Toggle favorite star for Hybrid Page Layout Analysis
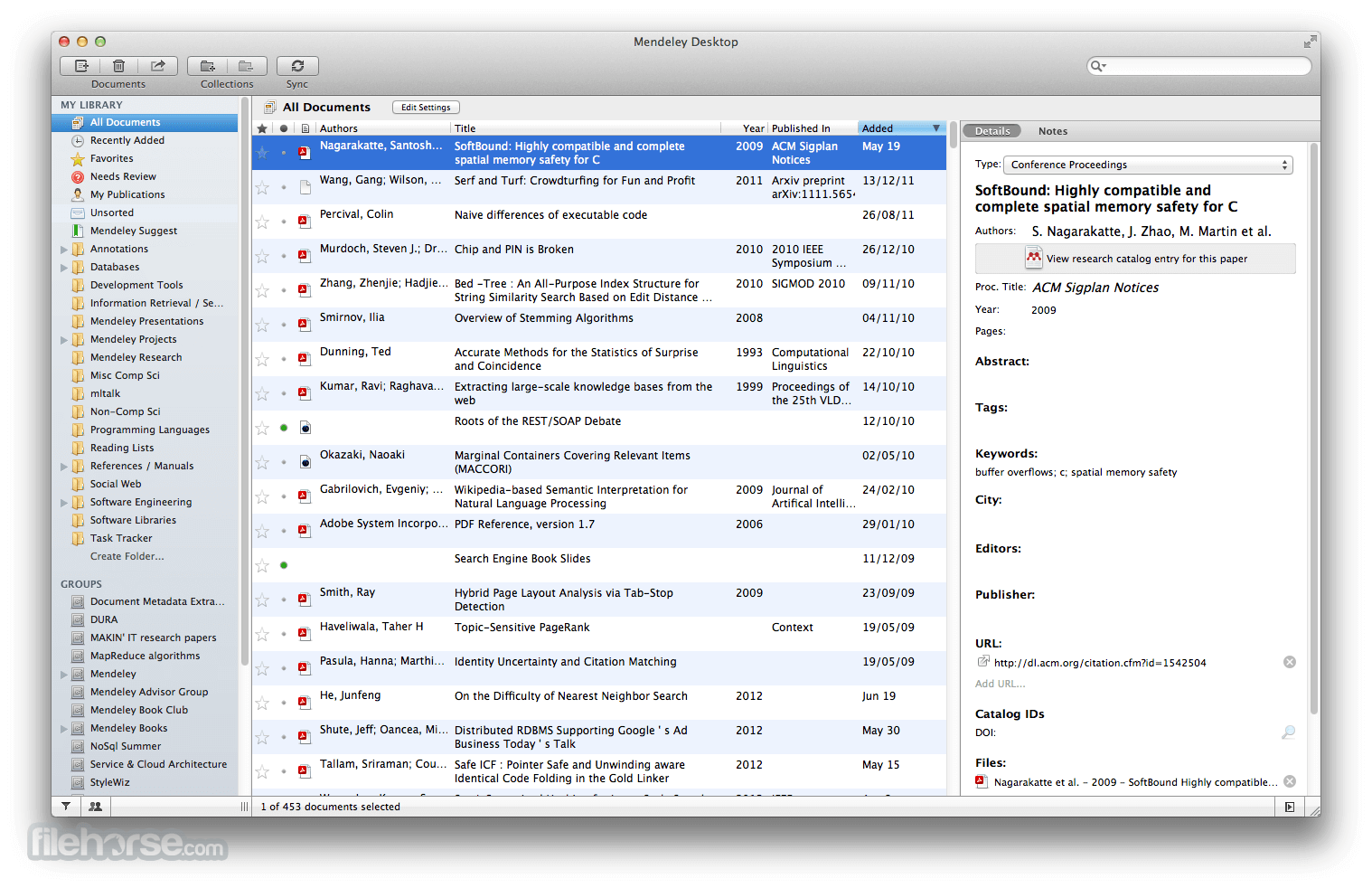 (262, 600)
